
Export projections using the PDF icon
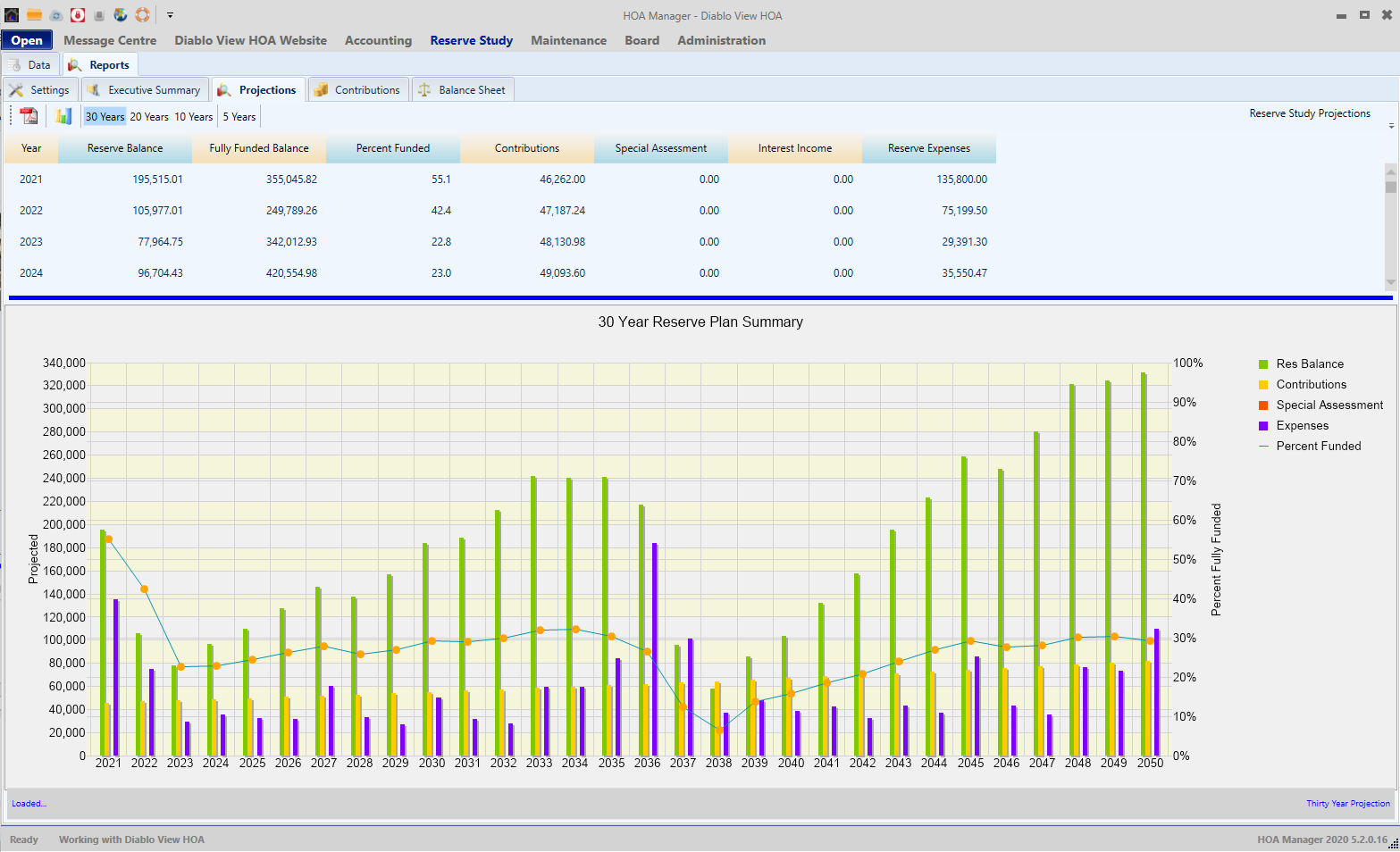click(29, 116)
